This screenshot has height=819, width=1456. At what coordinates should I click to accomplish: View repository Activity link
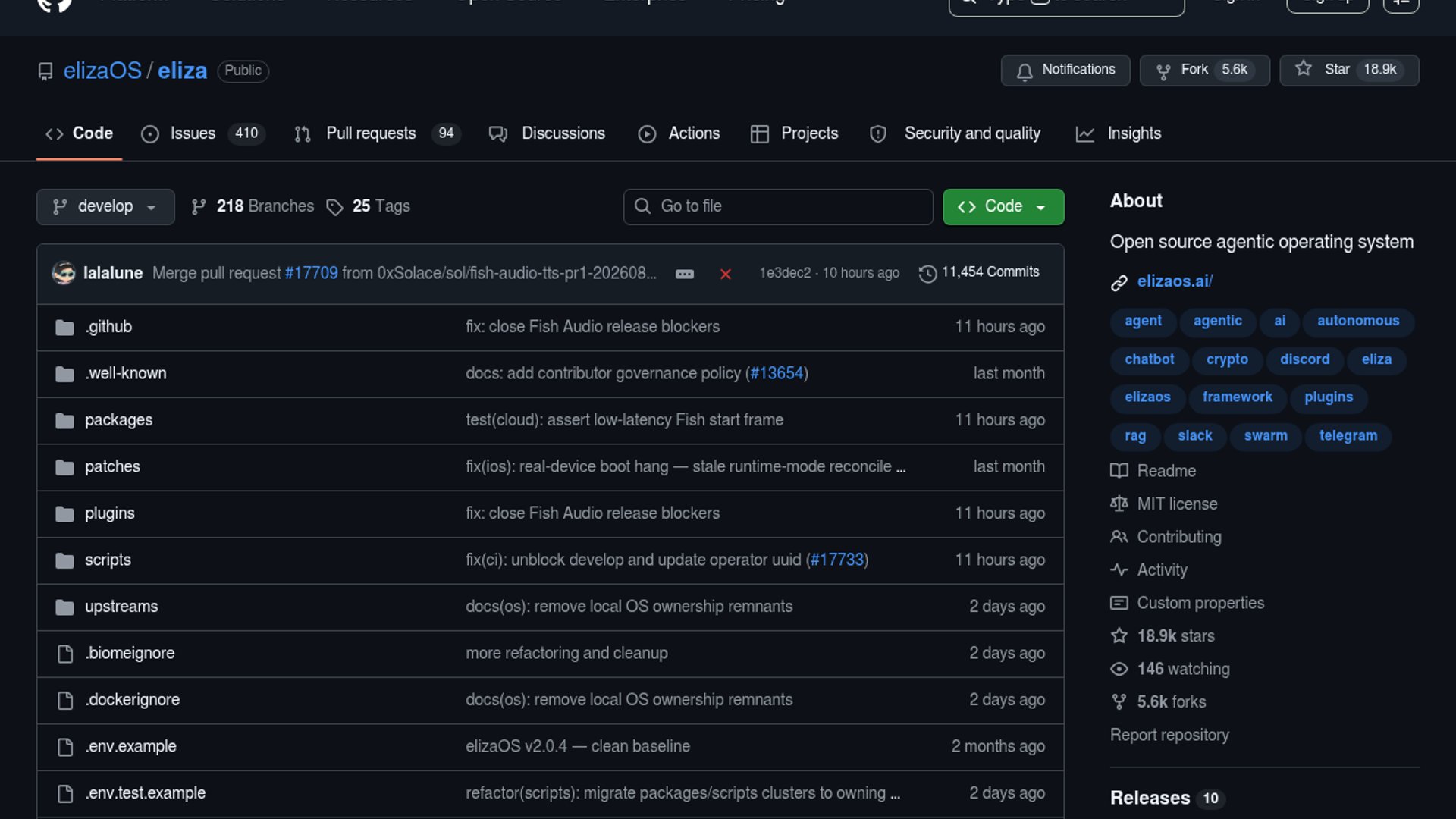coord(1149,570)
